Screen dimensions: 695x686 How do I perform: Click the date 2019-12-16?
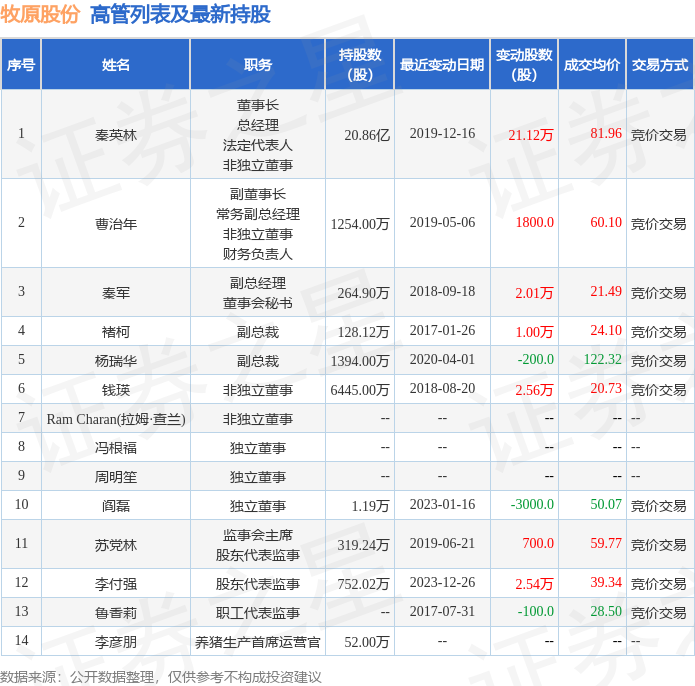442,133
